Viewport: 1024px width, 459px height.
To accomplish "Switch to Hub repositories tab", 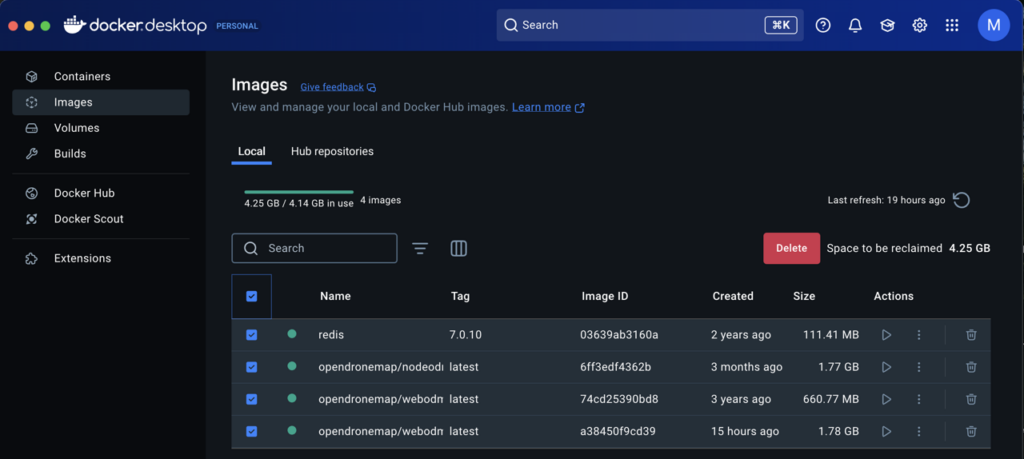I will tap(332, 151).
